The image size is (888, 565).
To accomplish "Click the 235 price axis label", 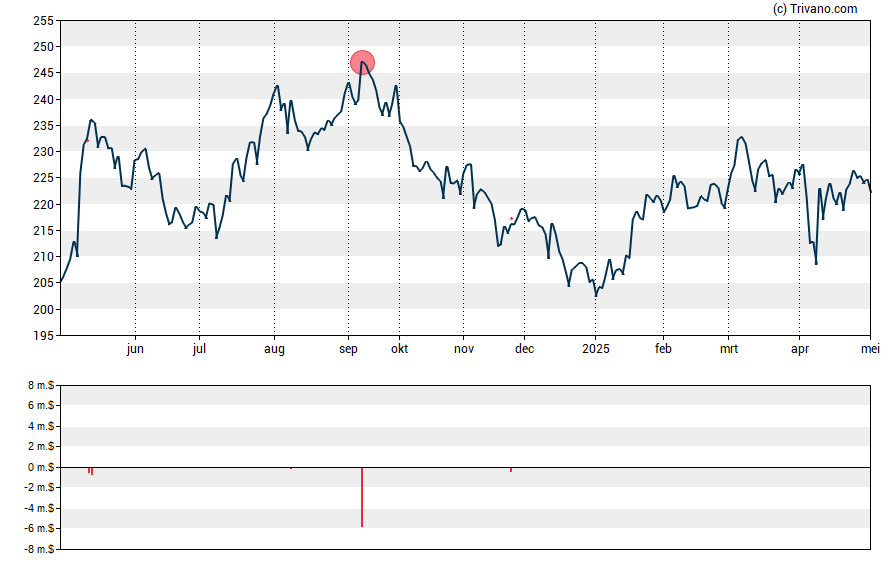I will 43,126.
